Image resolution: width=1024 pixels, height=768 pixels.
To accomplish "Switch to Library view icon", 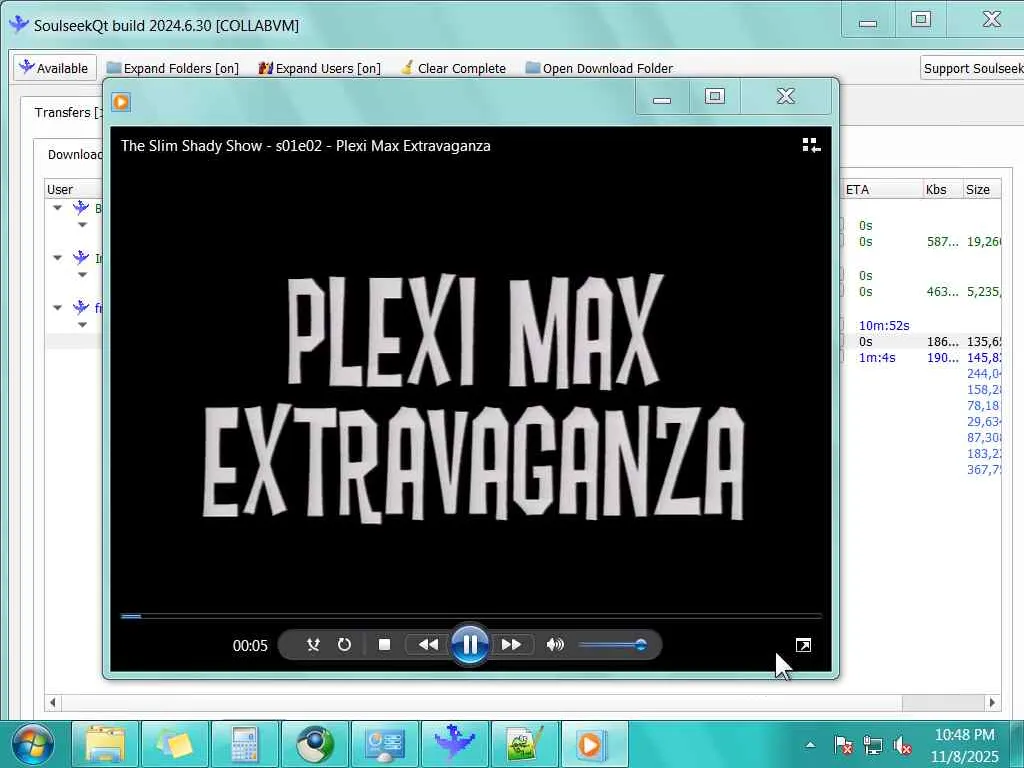I will 811,145.
